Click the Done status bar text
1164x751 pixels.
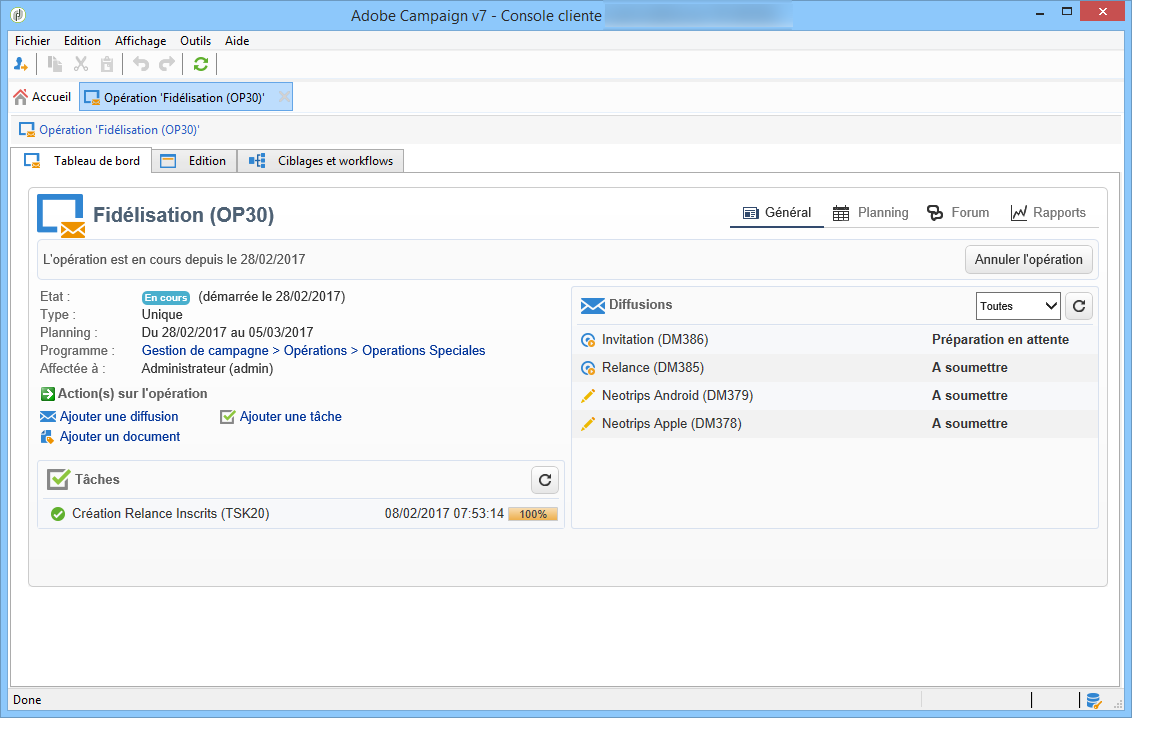pos(27,700)
